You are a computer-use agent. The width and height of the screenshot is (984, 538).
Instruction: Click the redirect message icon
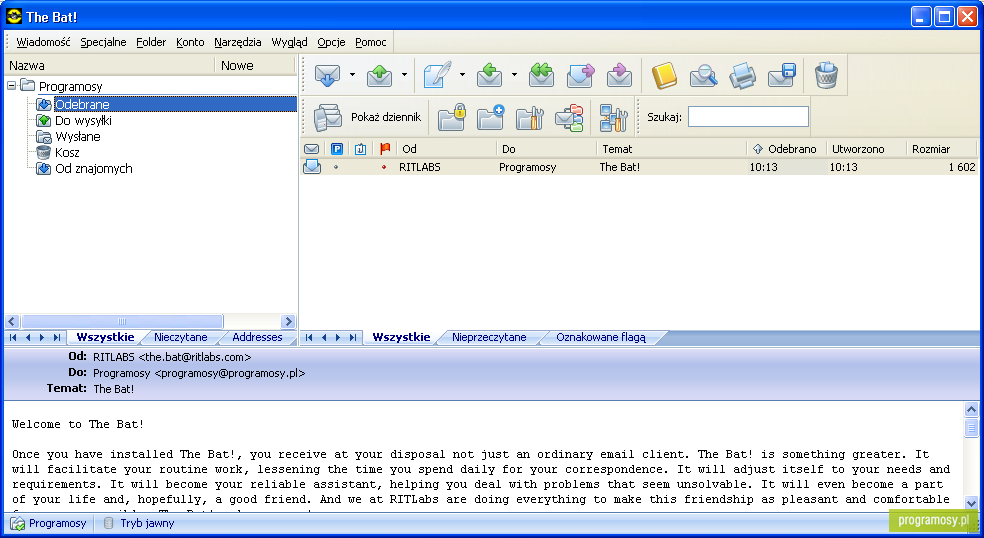tap(619, 75)
